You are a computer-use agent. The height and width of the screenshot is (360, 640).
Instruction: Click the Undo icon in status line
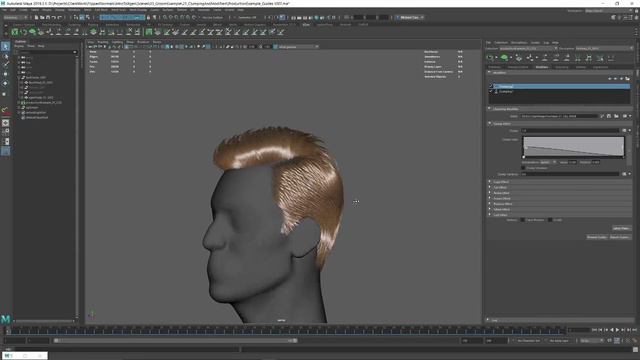tap(53, 18)
